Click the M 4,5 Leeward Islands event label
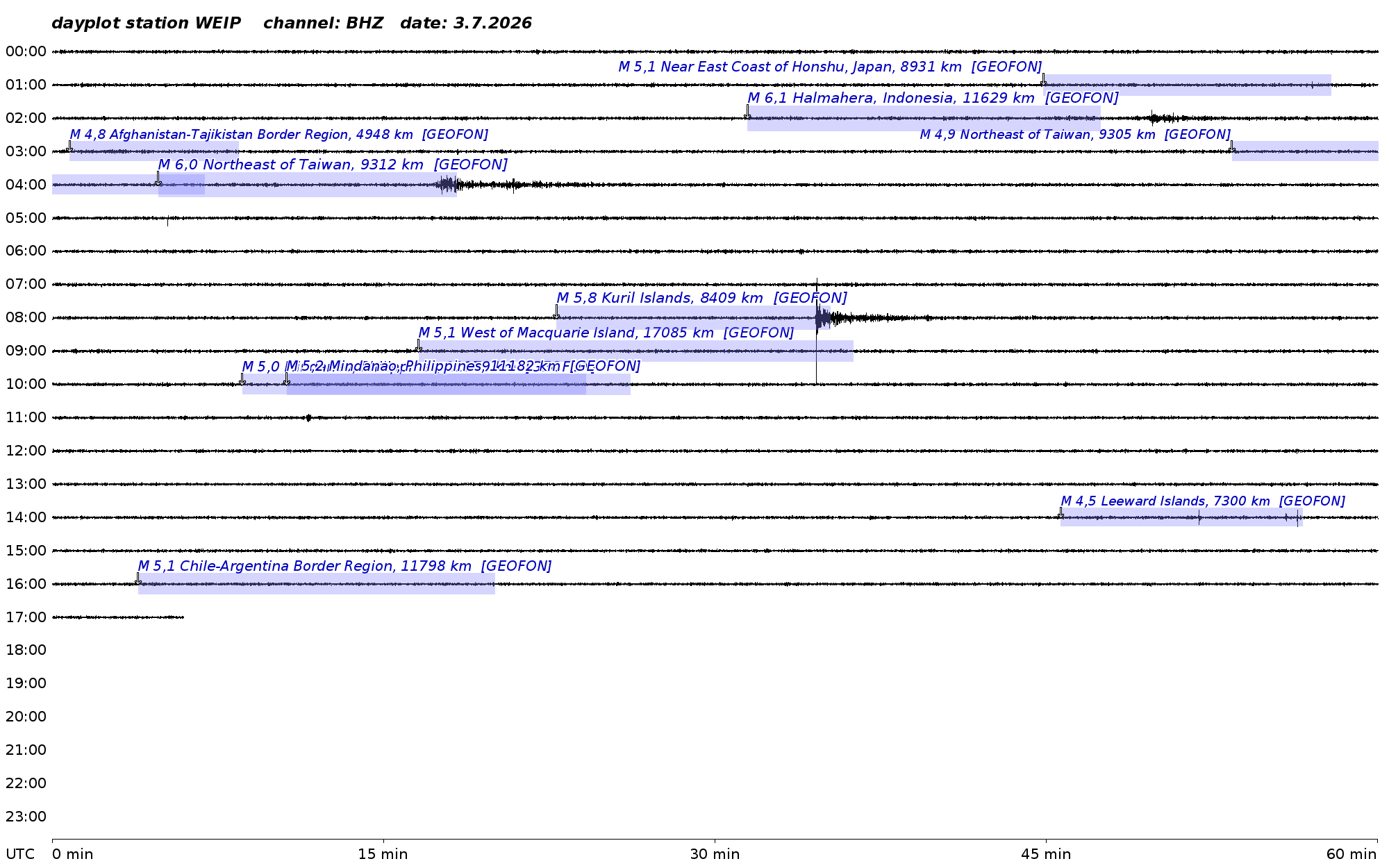 pos(1202,501)
